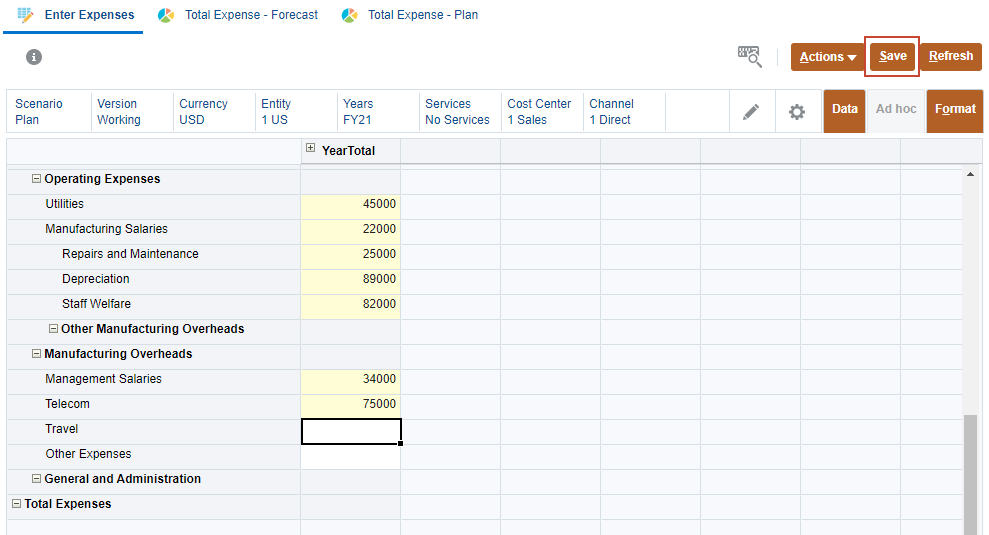Select Repairs and Maintenance row label
989x535 pixels.
click(130, 254)
